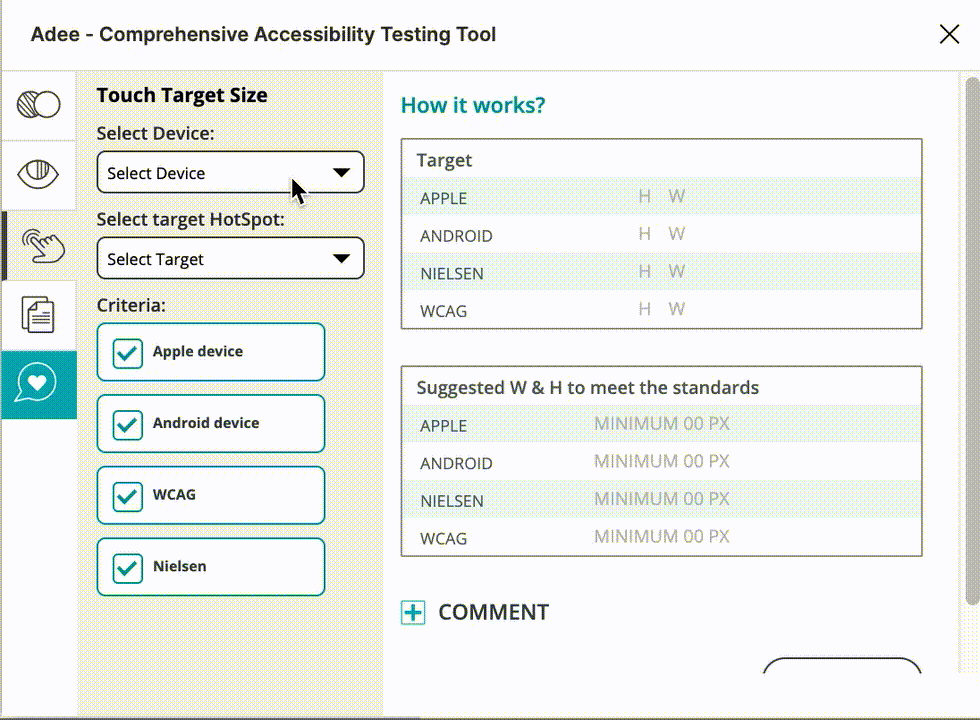Open the Select Device dropdown
The width and height of the screenshot is (980, 720).
pyautogui.click(x=230, y=172)
